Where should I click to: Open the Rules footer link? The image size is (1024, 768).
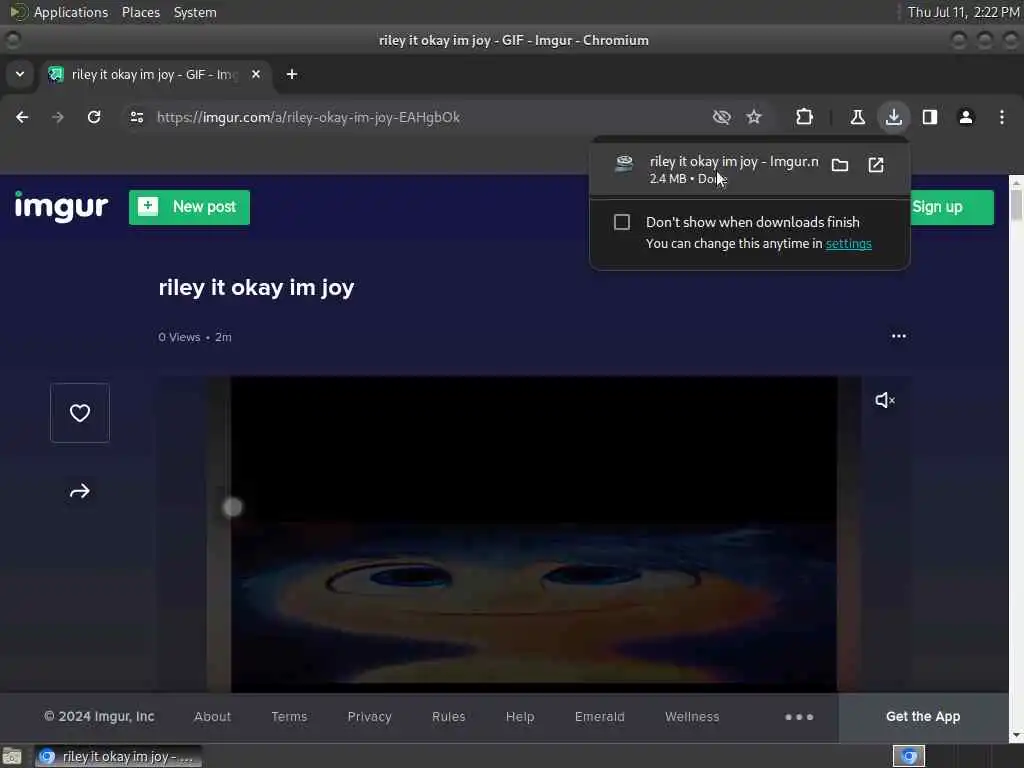click(x=448, y=716)
